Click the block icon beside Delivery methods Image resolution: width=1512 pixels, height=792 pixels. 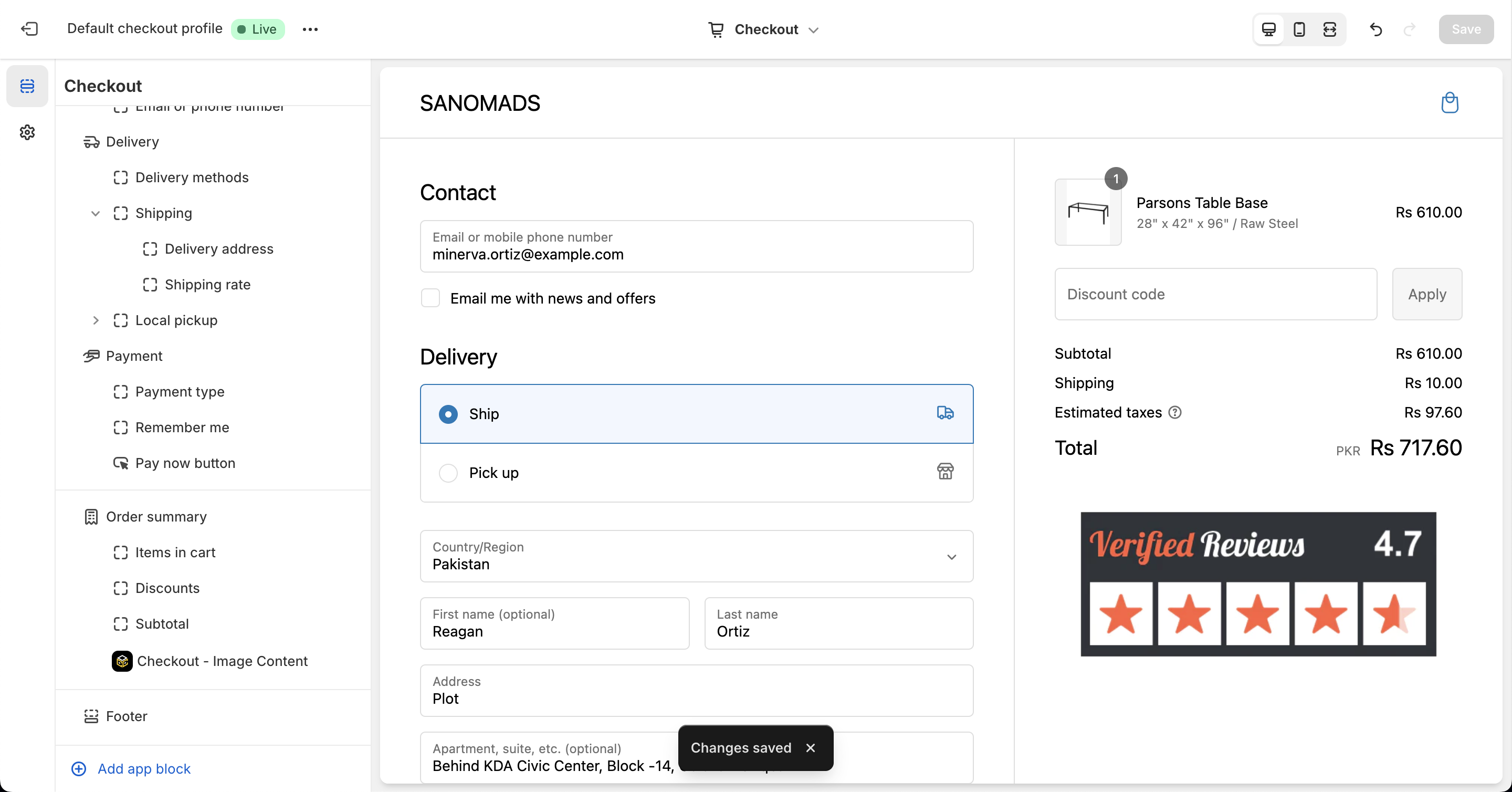tap(120, 178)
